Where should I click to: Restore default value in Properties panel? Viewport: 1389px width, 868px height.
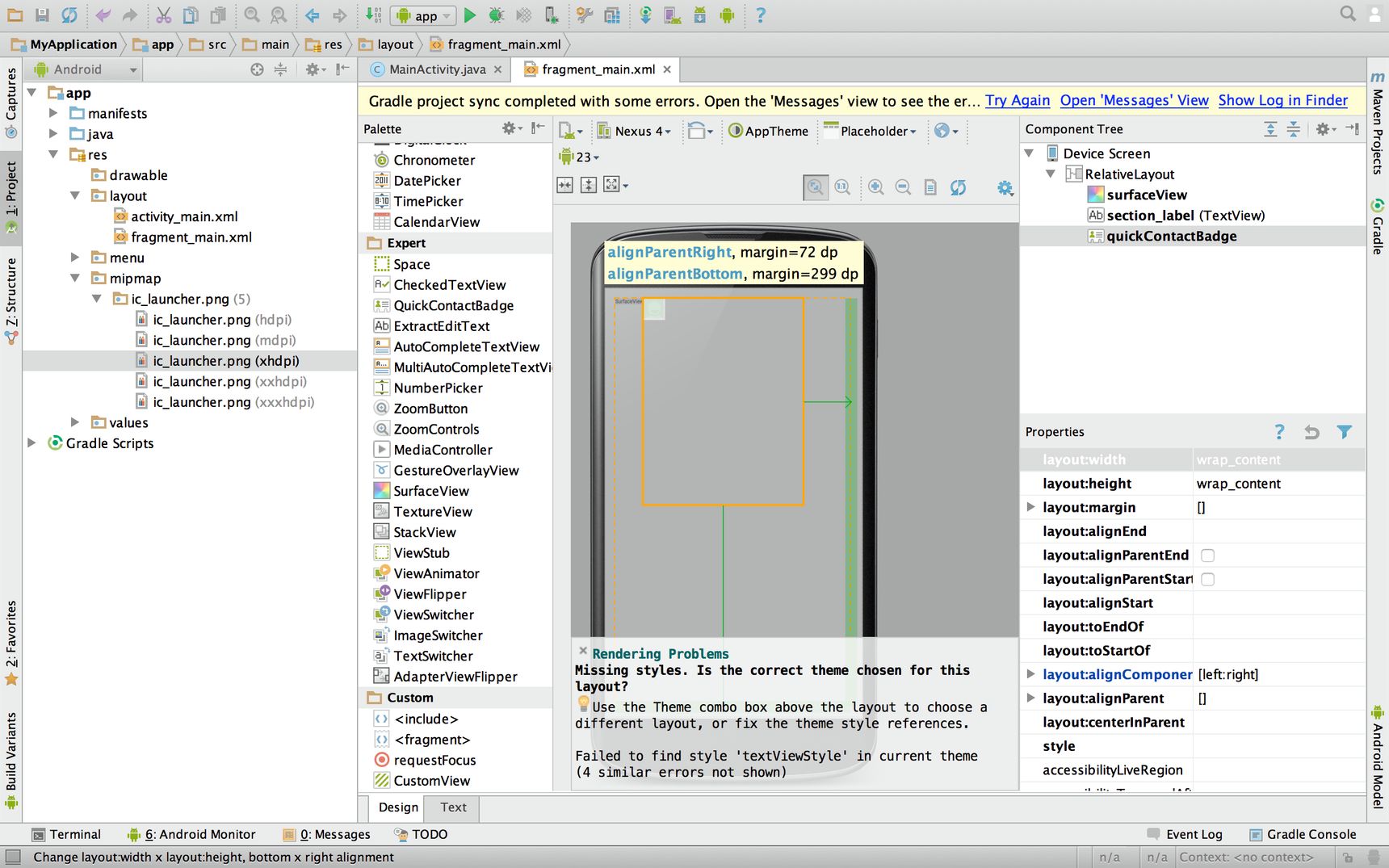coord(1311,432)
